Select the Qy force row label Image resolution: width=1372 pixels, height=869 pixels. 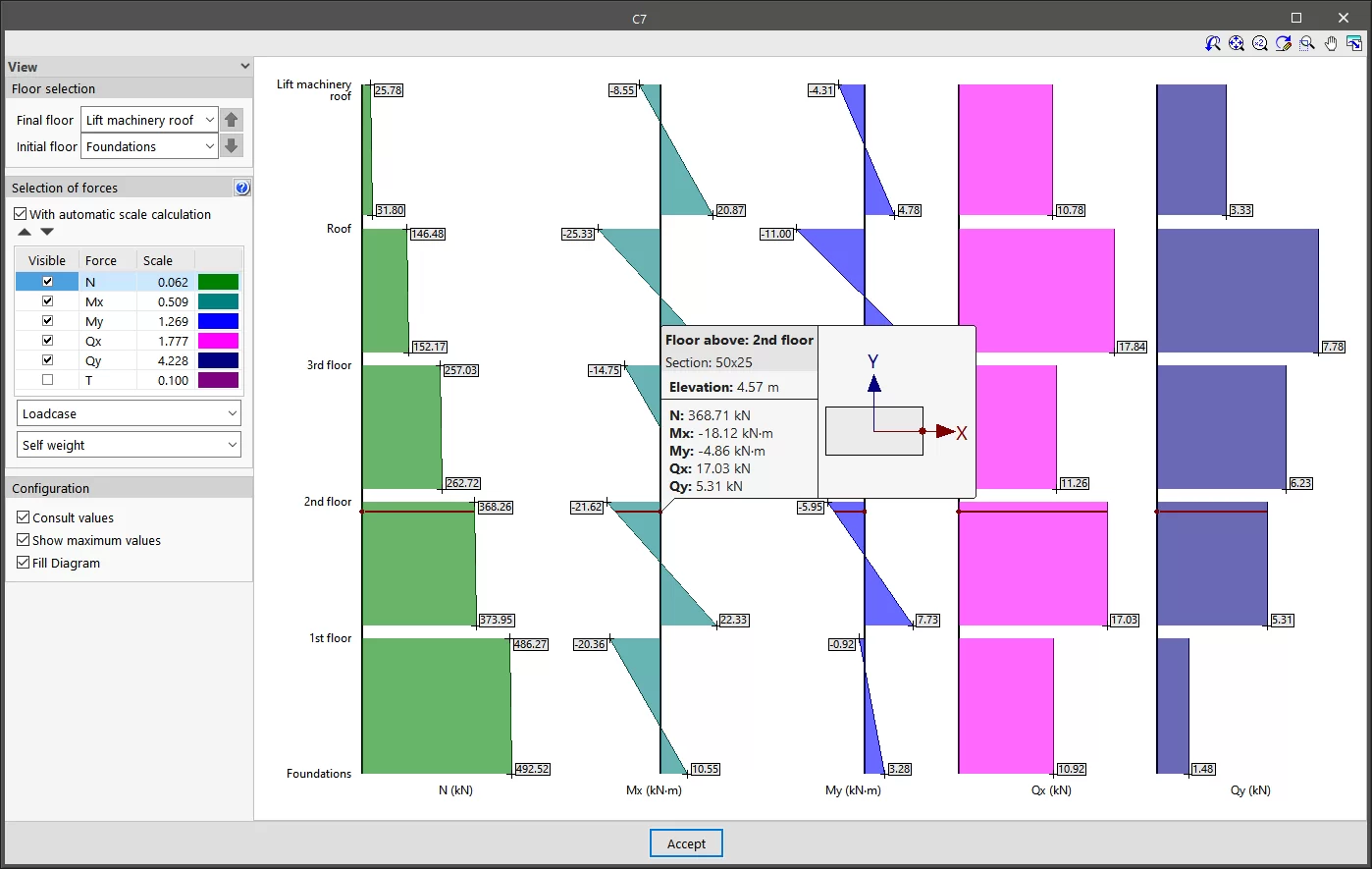click(x=93, y=360)
